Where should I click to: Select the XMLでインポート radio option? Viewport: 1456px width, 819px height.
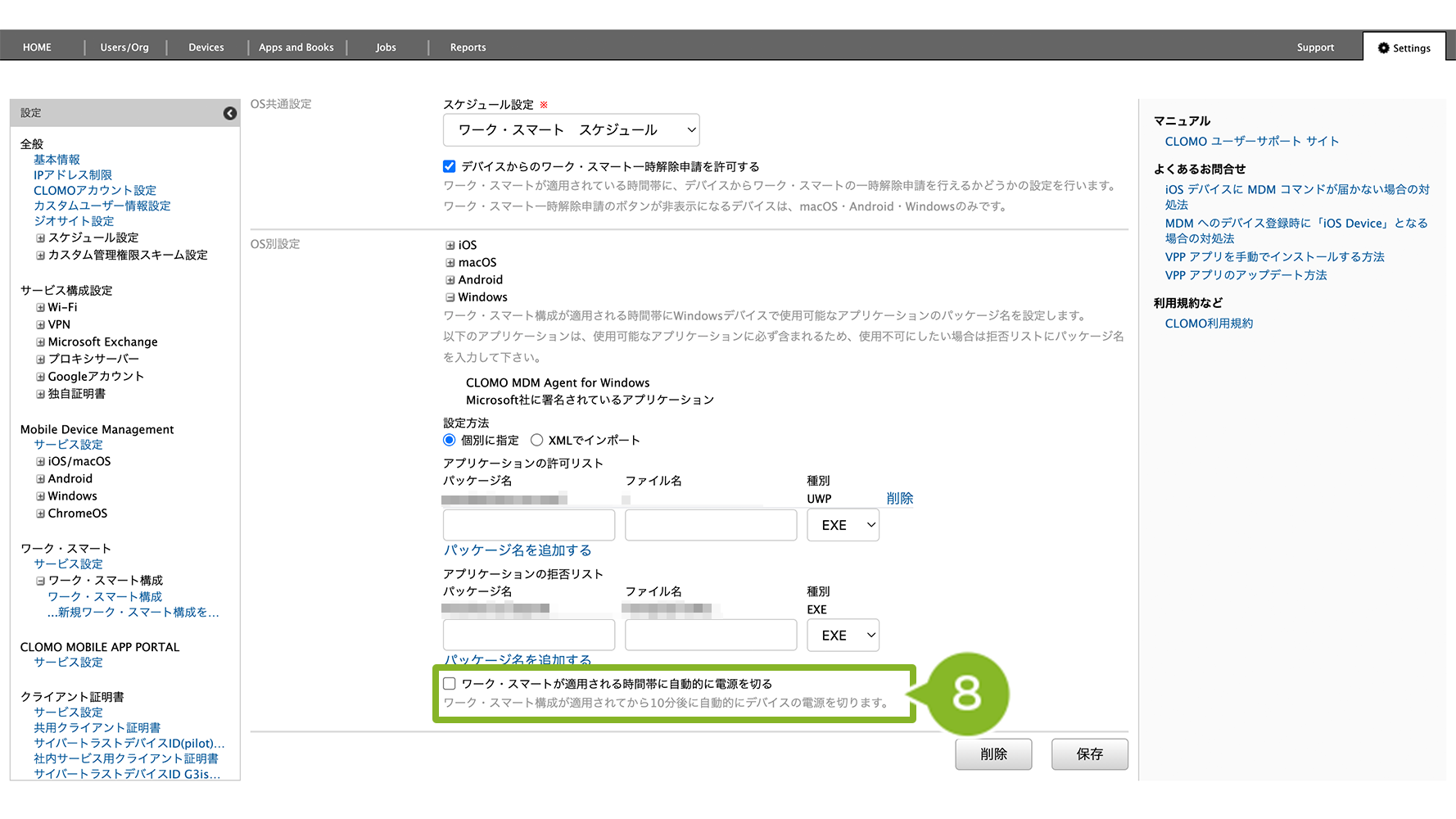[x=537, y=441]
